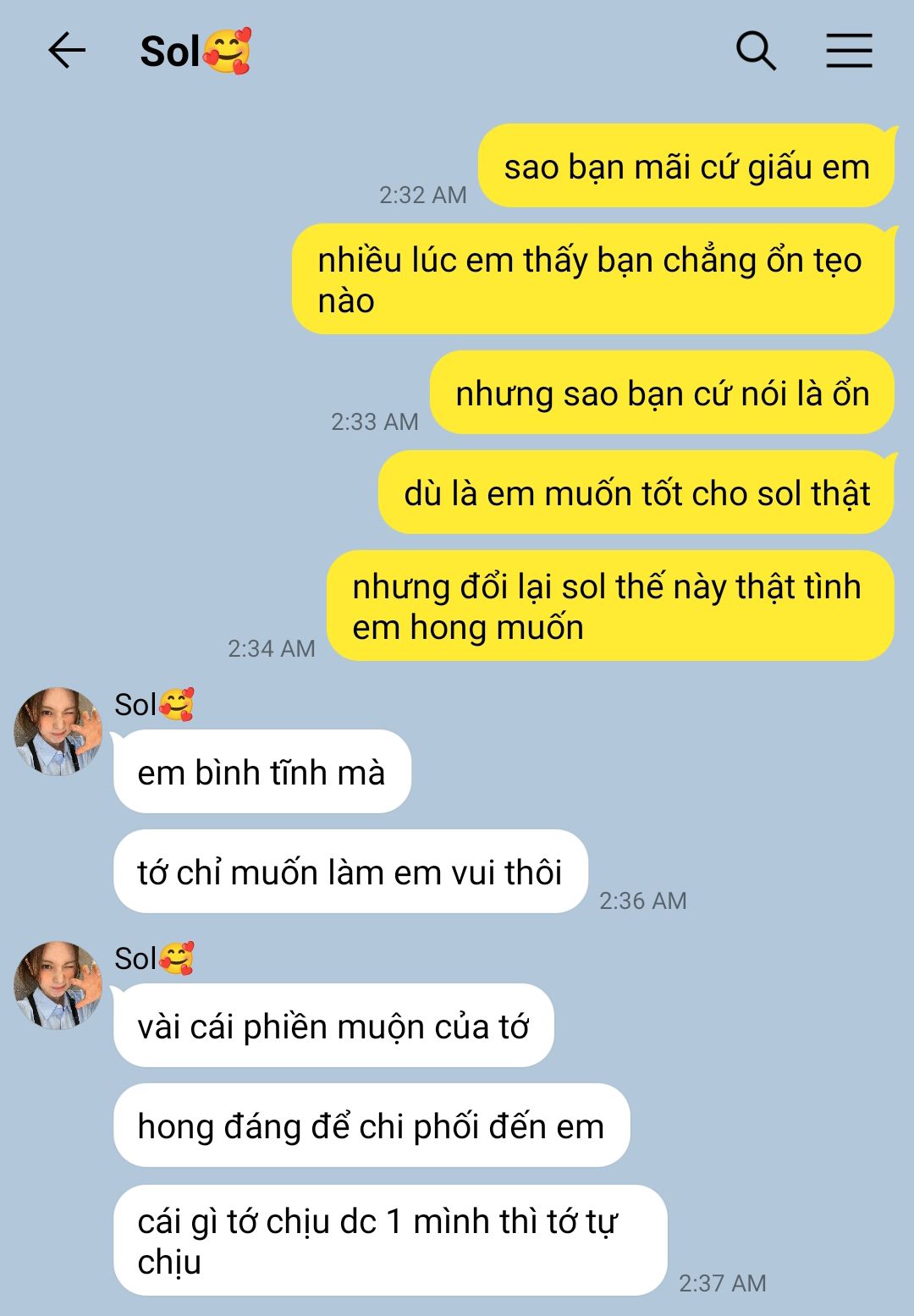Select message 'cái gì tớ chịu dc 1 mình'

tap(390, 1241)
